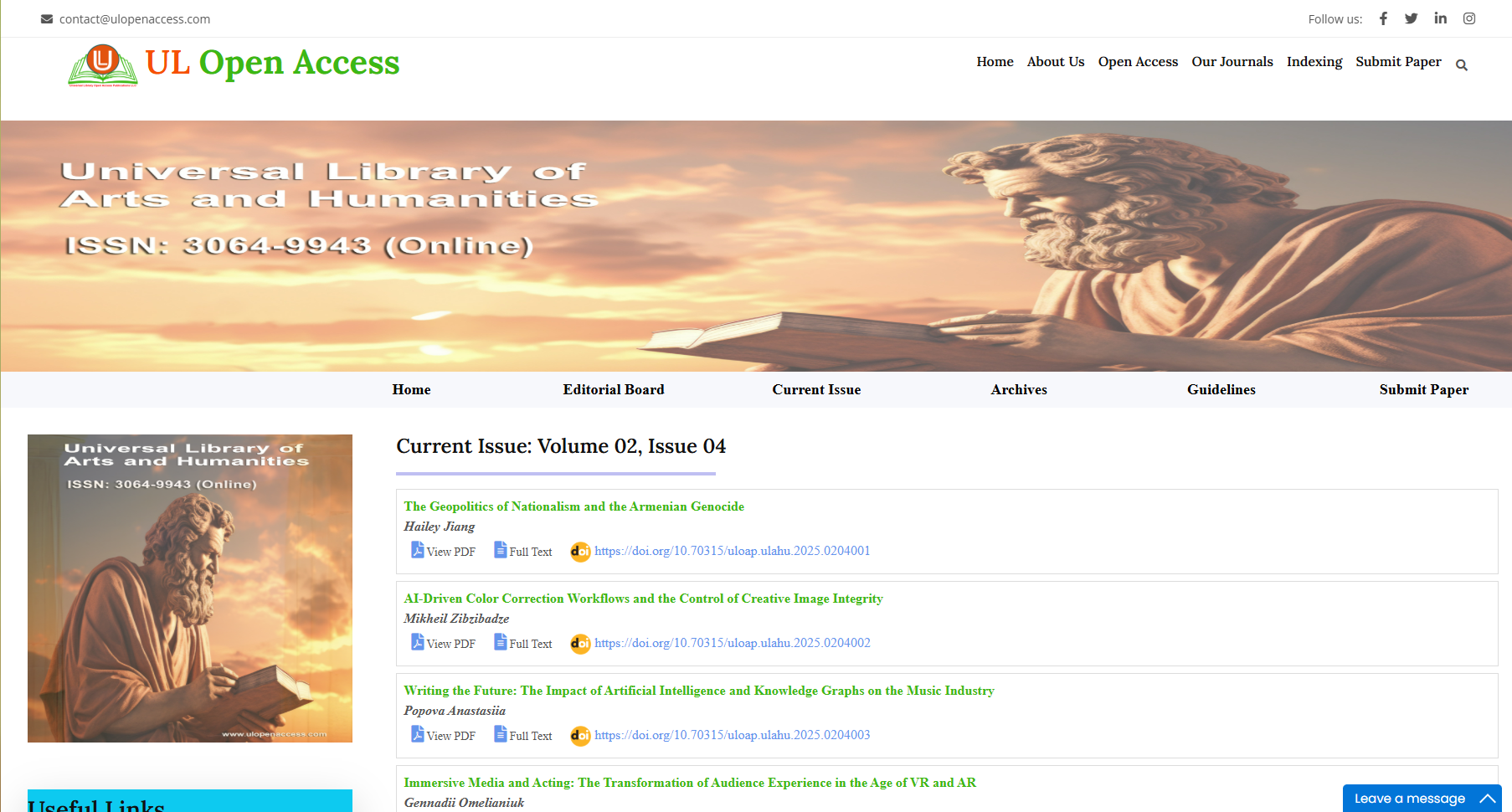
Task: Click Full Text icon for Color Correction article
Action: [501, 642]
